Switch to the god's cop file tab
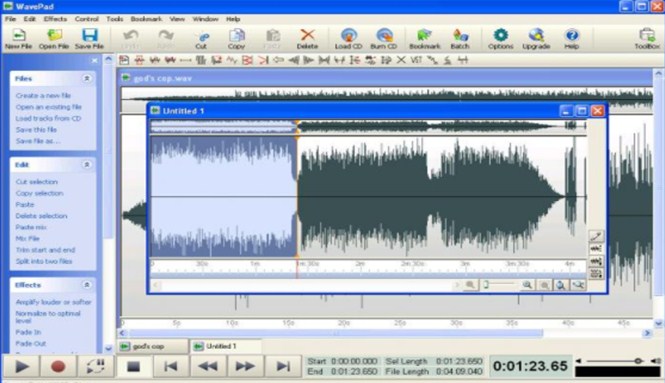The height and width of the screenshot is (383, 665). 152,347
